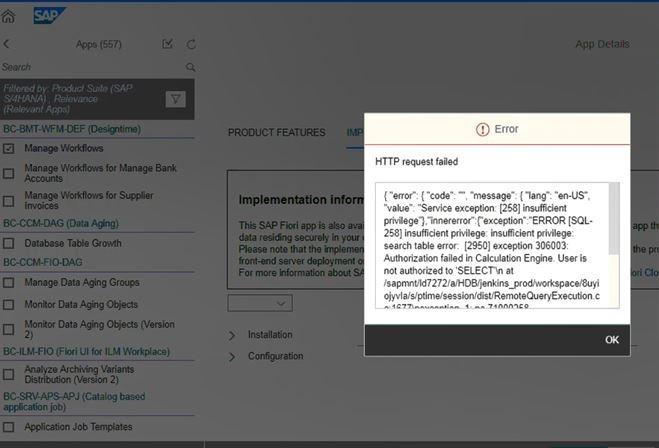This screenshot has height=448, width=659.
Task: Dismiss the error with OK
Action: [612, 340]
